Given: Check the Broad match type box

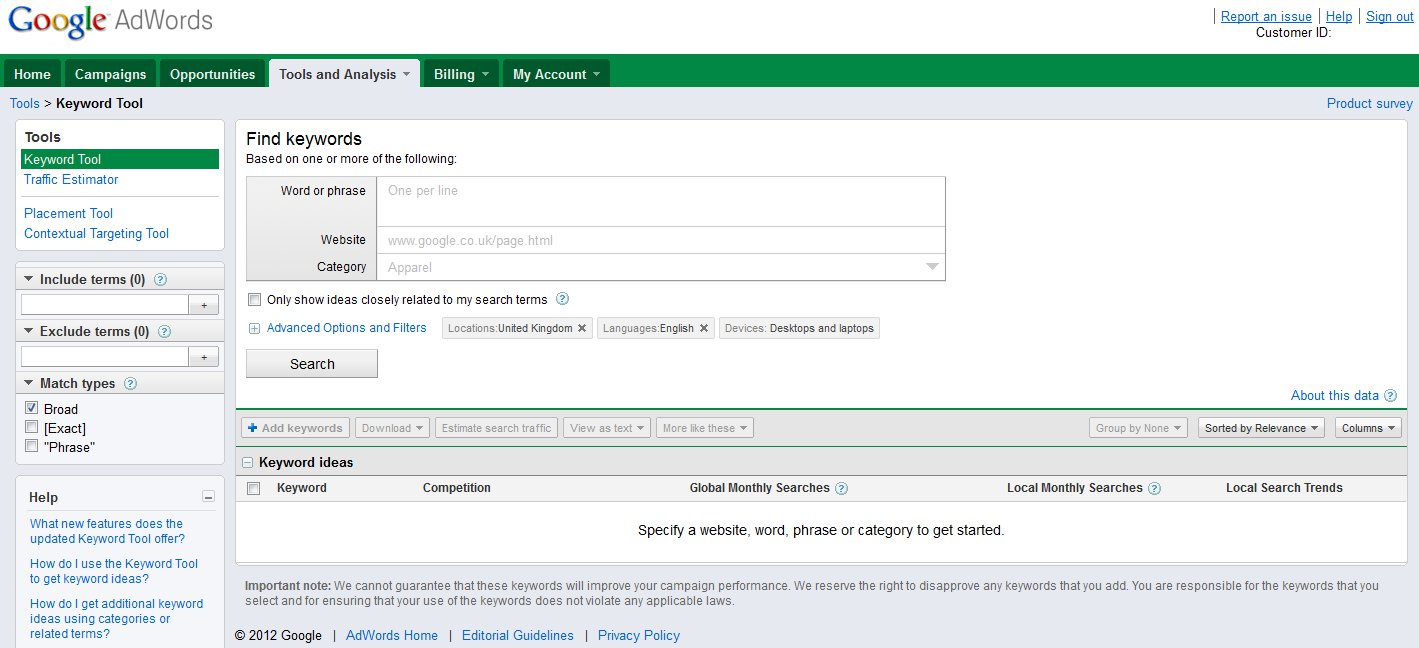Looking at the screenshot, I should coord(32,408).
